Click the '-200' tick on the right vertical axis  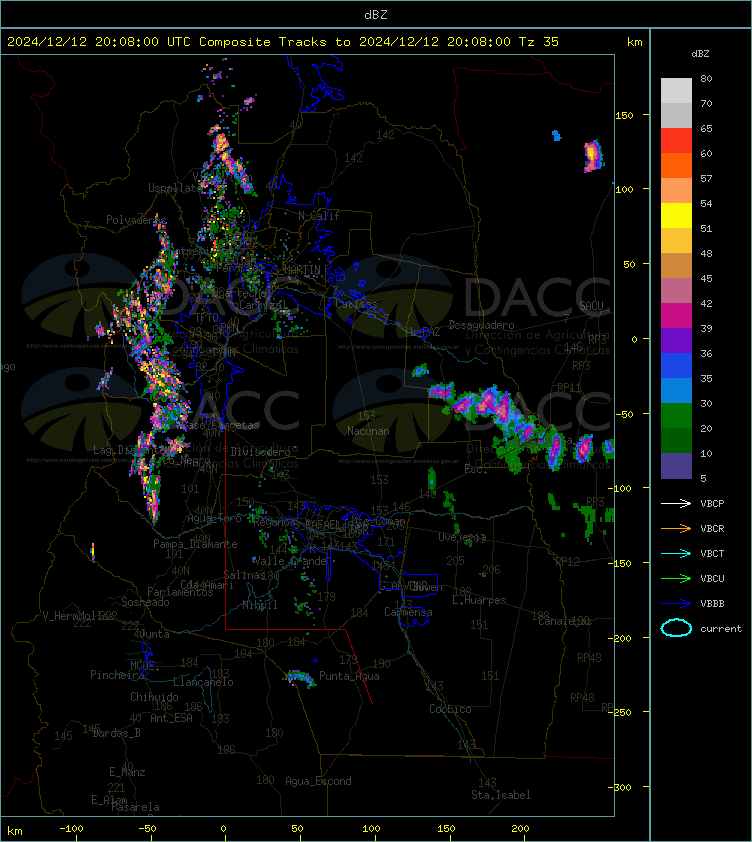(620, 637)
